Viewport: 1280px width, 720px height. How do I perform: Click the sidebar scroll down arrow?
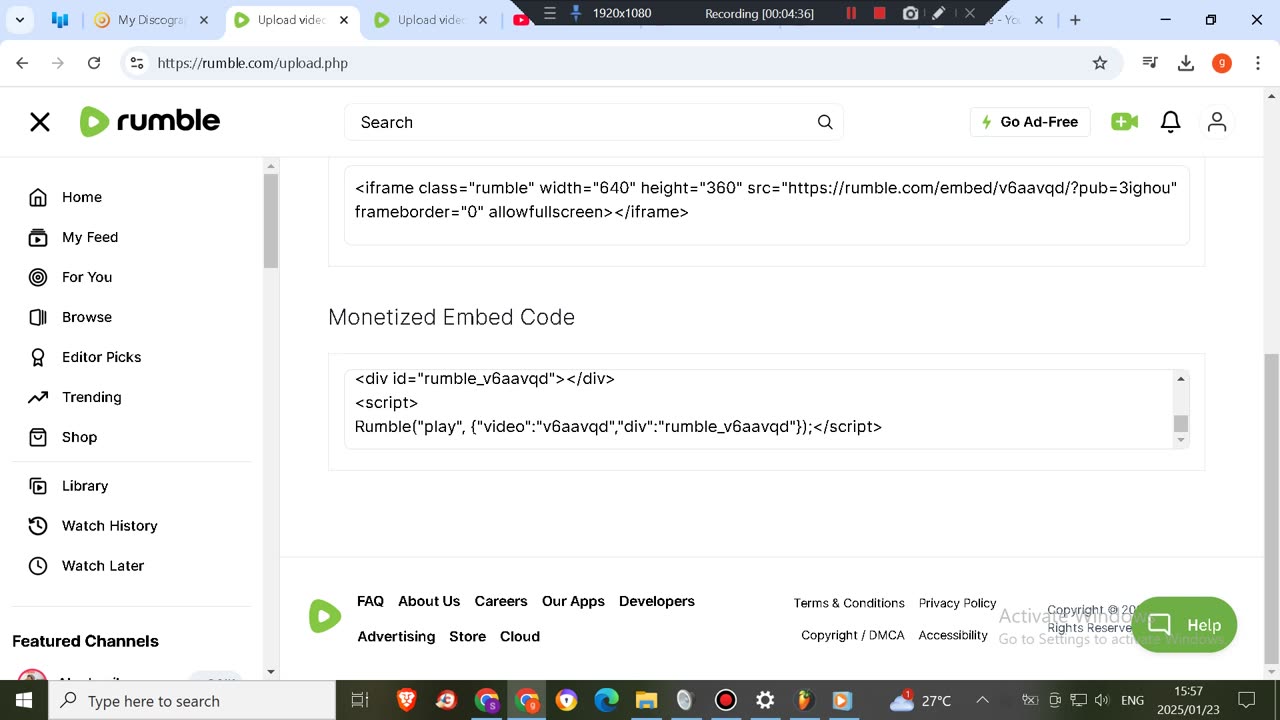click(x=271, y=672)
